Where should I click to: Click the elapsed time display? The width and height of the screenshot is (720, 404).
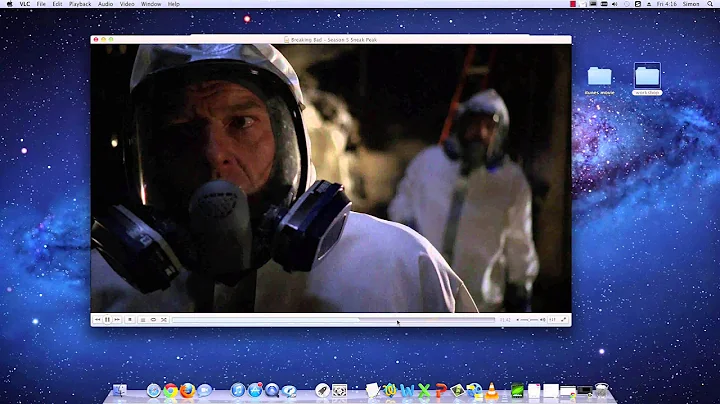[505, 320]
